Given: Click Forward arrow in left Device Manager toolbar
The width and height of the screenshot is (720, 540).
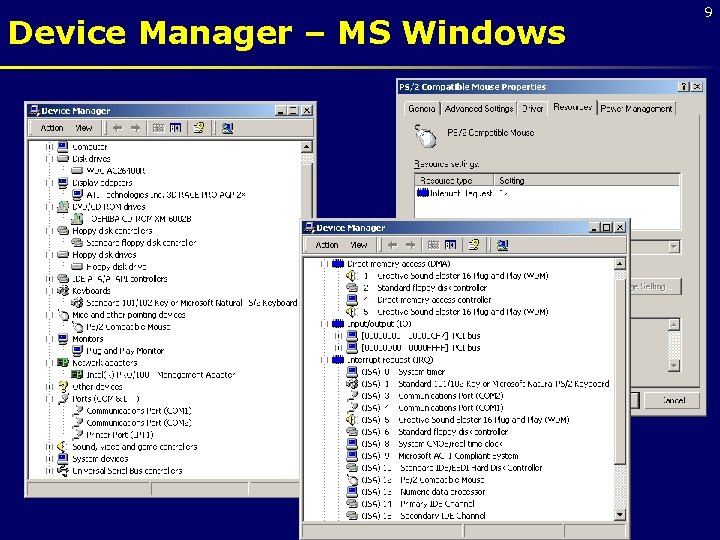Looking at the screenshot, I should coord(135,128).
